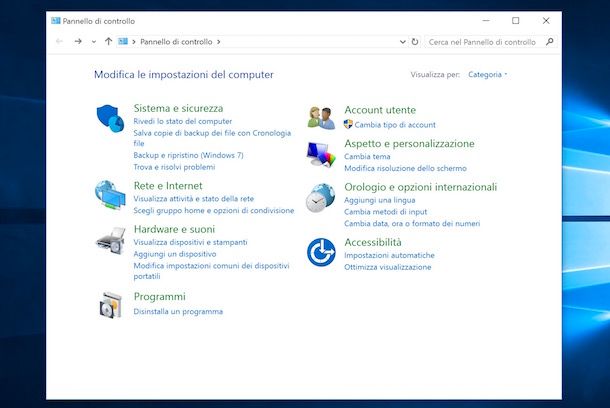Click Cambia metodi di input
Screen dimensions: 610x408
click(385, 212)
